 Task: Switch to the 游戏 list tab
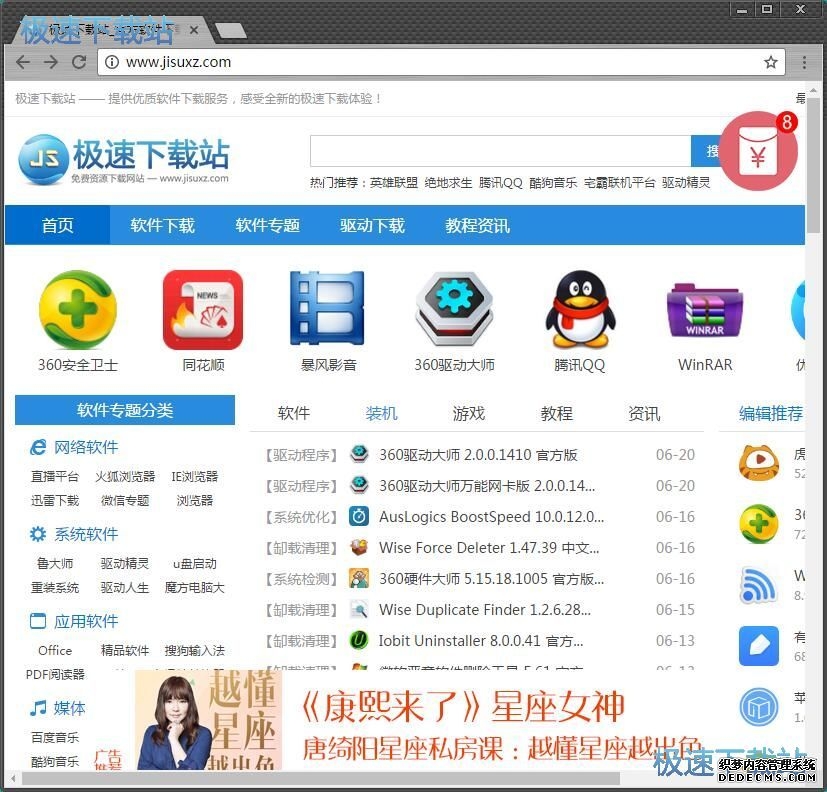(469, 413)
